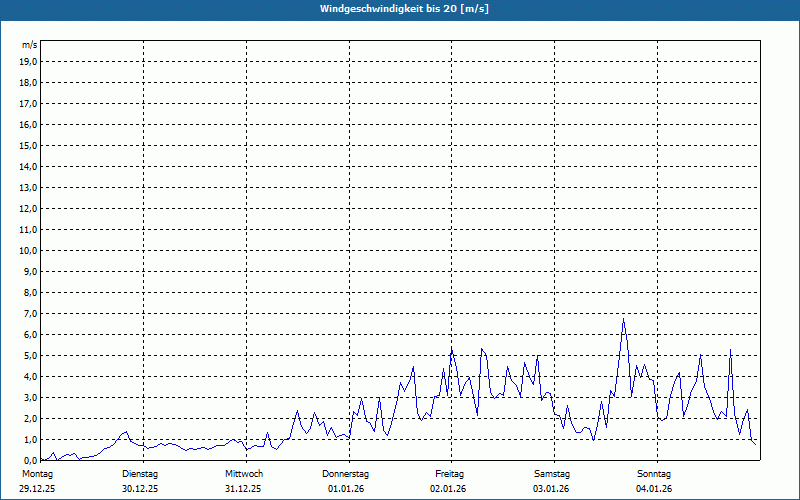Click the 15,0 label on the y-axis
The image size is (800, 500).
click(x=29, y=145)
